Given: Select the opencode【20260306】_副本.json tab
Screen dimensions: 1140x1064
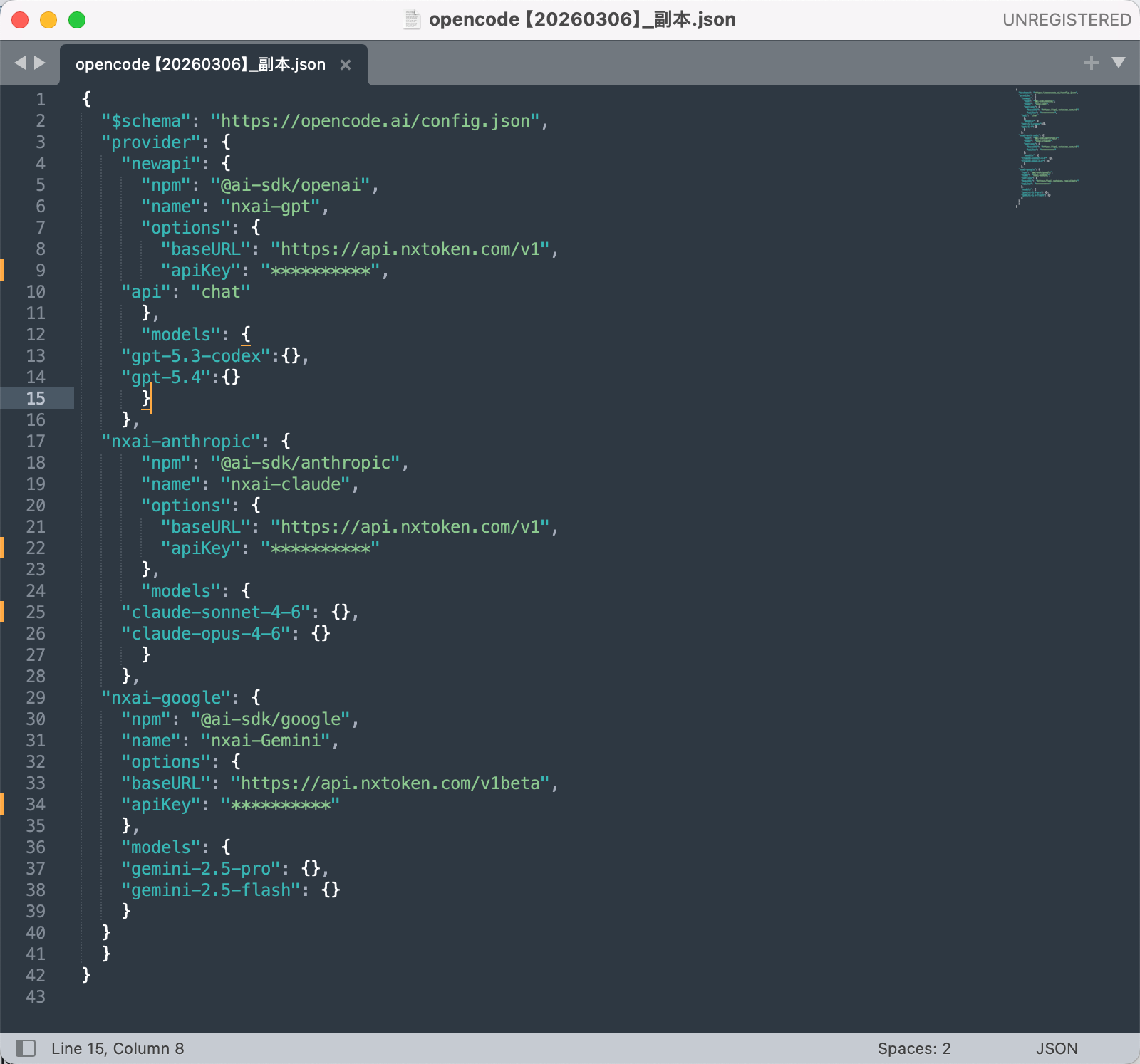Looking at the screenshot, I should point(200,65).
